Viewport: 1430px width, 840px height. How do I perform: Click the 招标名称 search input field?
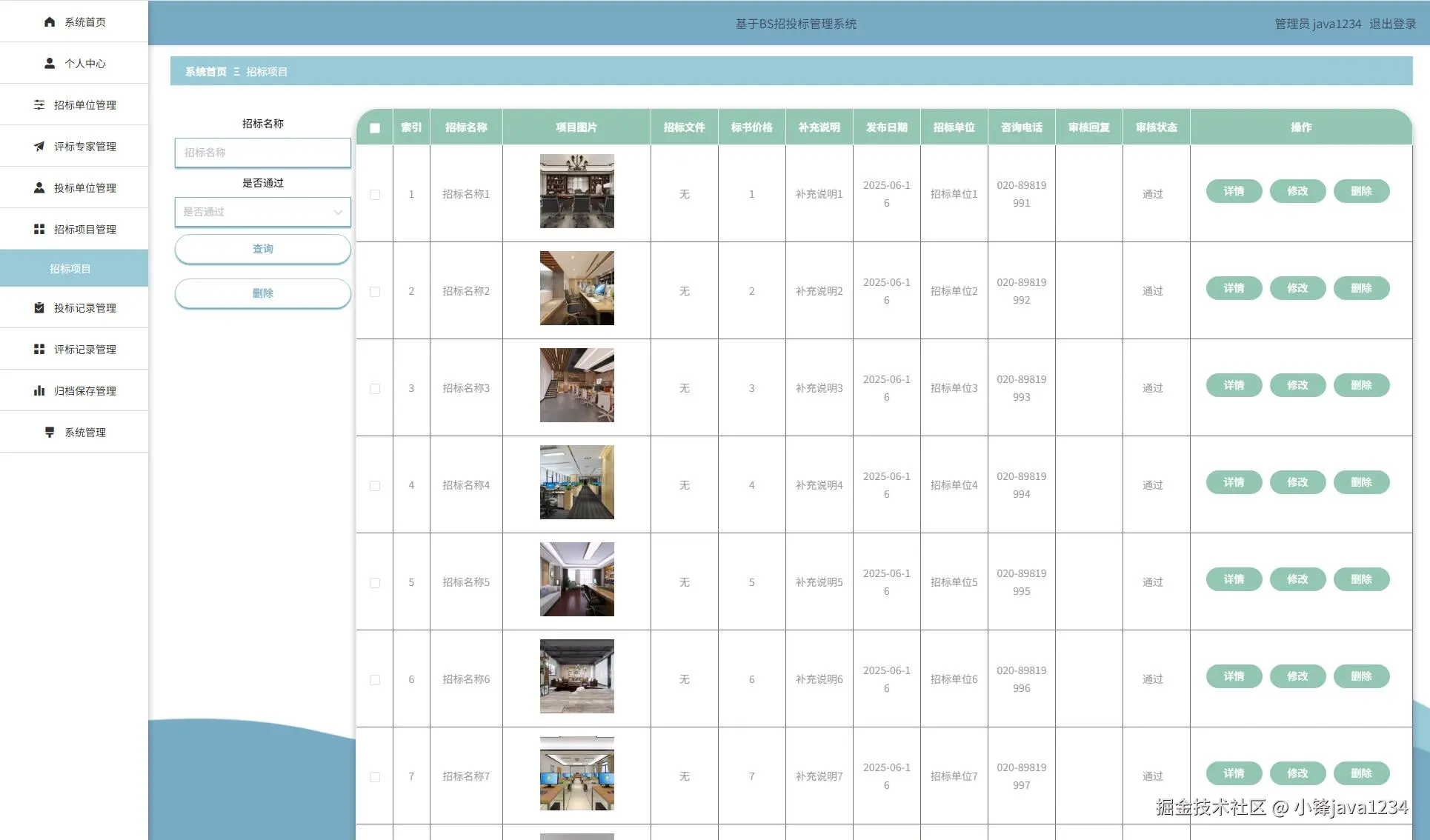(x=262, y=153)
